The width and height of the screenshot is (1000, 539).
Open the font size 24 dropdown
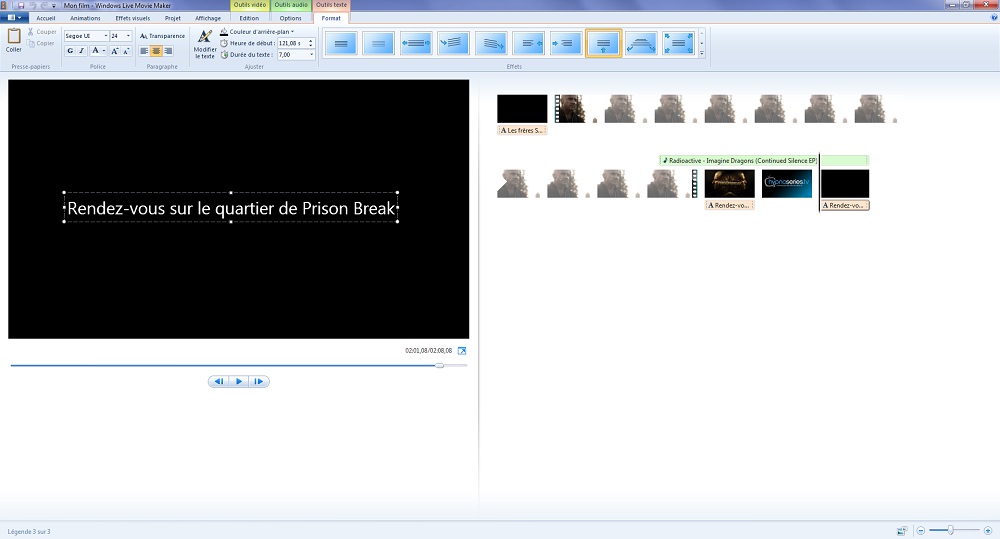click(x=128, y=36)
